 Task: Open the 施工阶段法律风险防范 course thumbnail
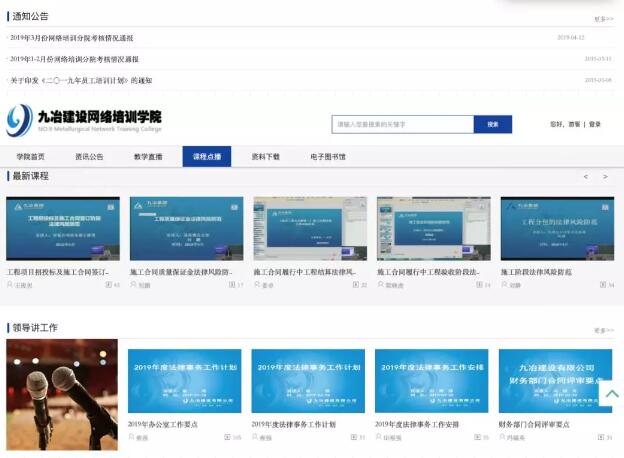pyautogui.click(x=557, y=229)
